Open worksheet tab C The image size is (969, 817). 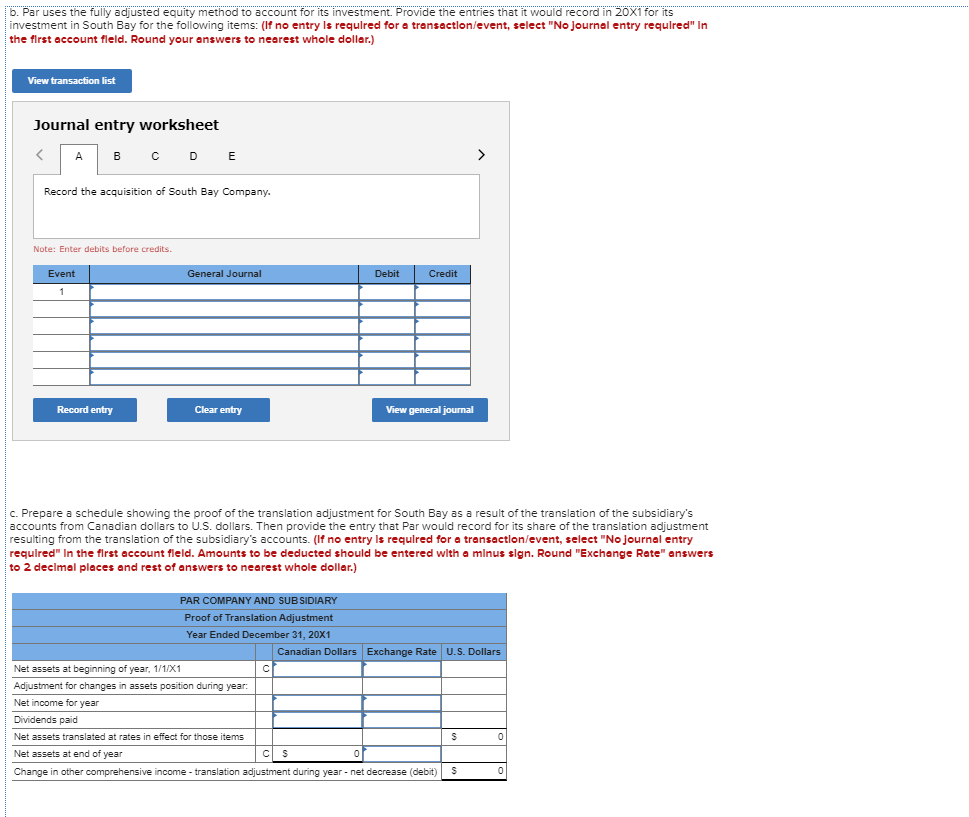click(x=155, y=156)
